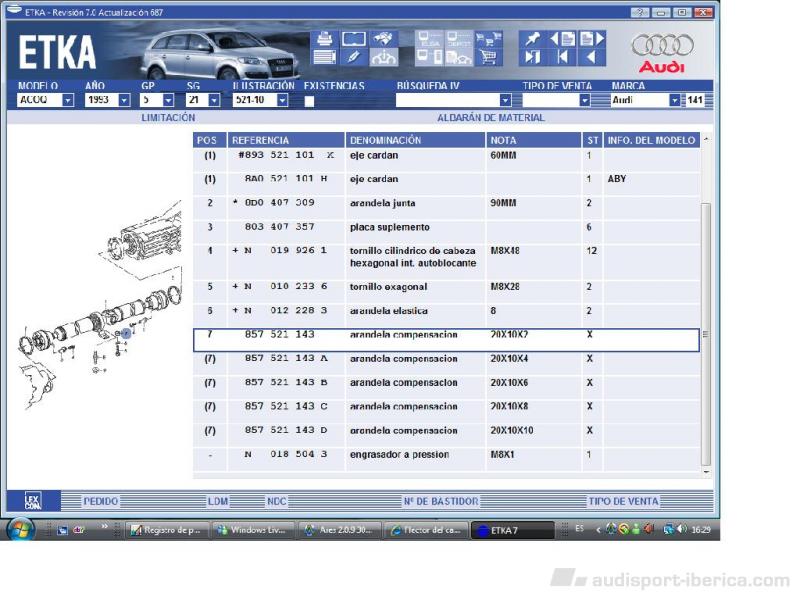Open the Búsqueda IV dropdown
Viewport: 800px width, 600px height.
coord(505,100)
